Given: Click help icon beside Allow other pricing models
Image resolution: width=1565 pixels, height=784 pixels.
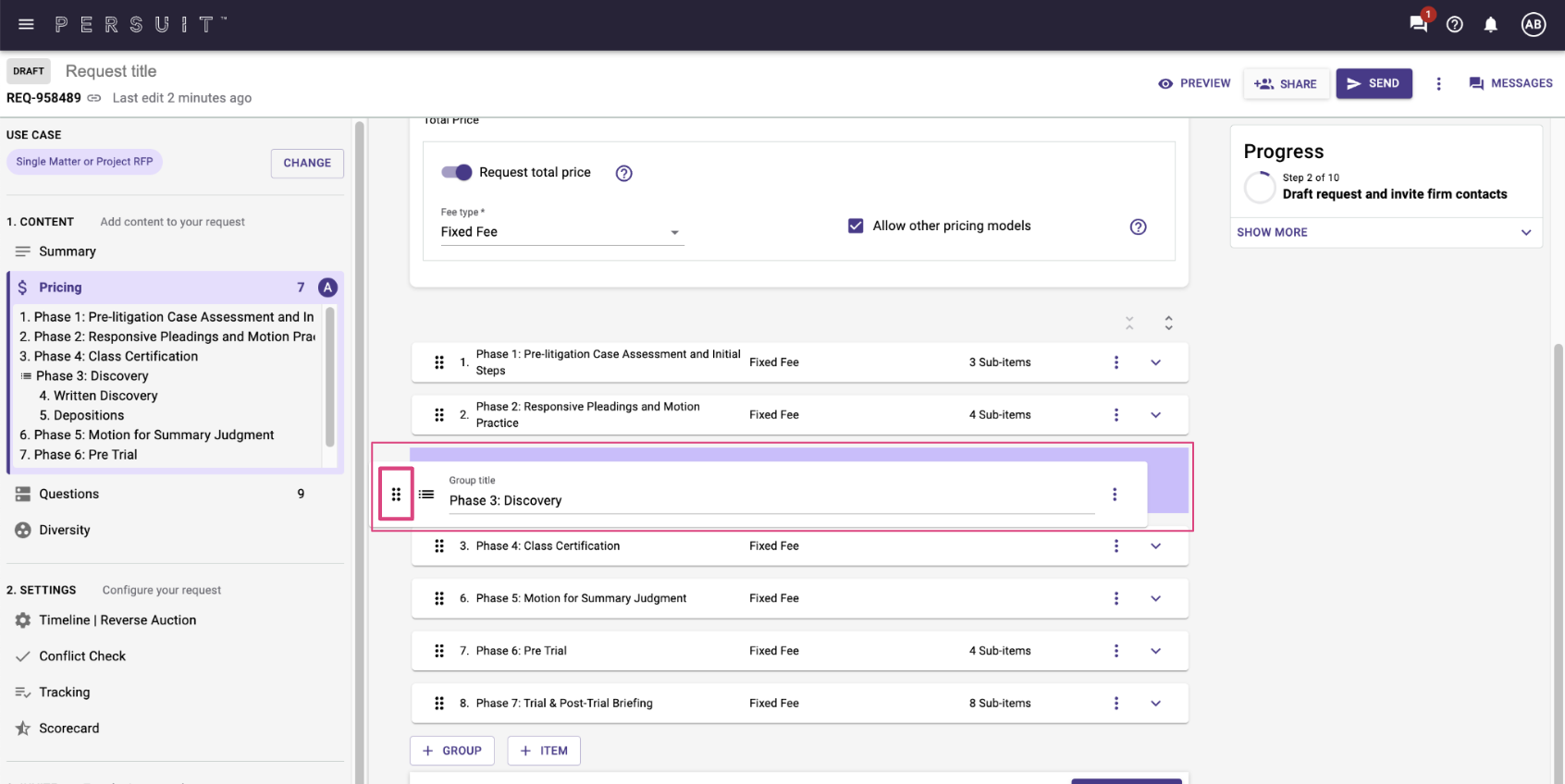Looking at the screenshot, I should (x=1139, y=227).
